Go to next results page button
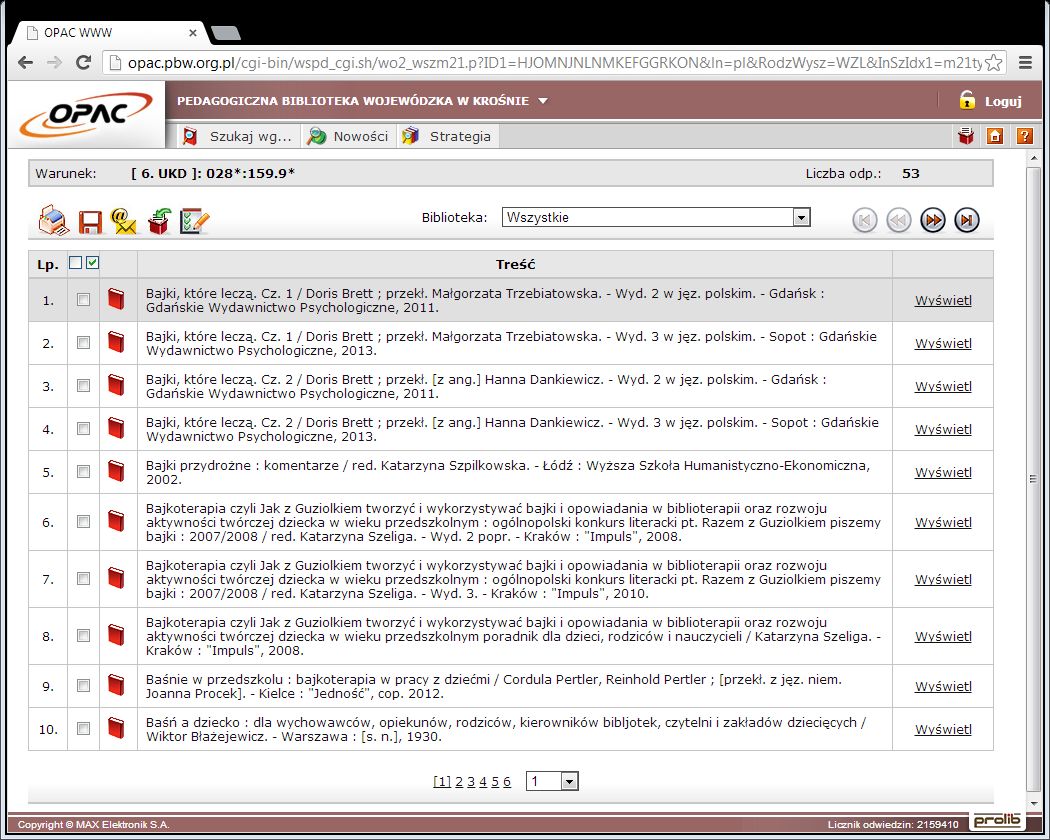 (x=933, y=220)
